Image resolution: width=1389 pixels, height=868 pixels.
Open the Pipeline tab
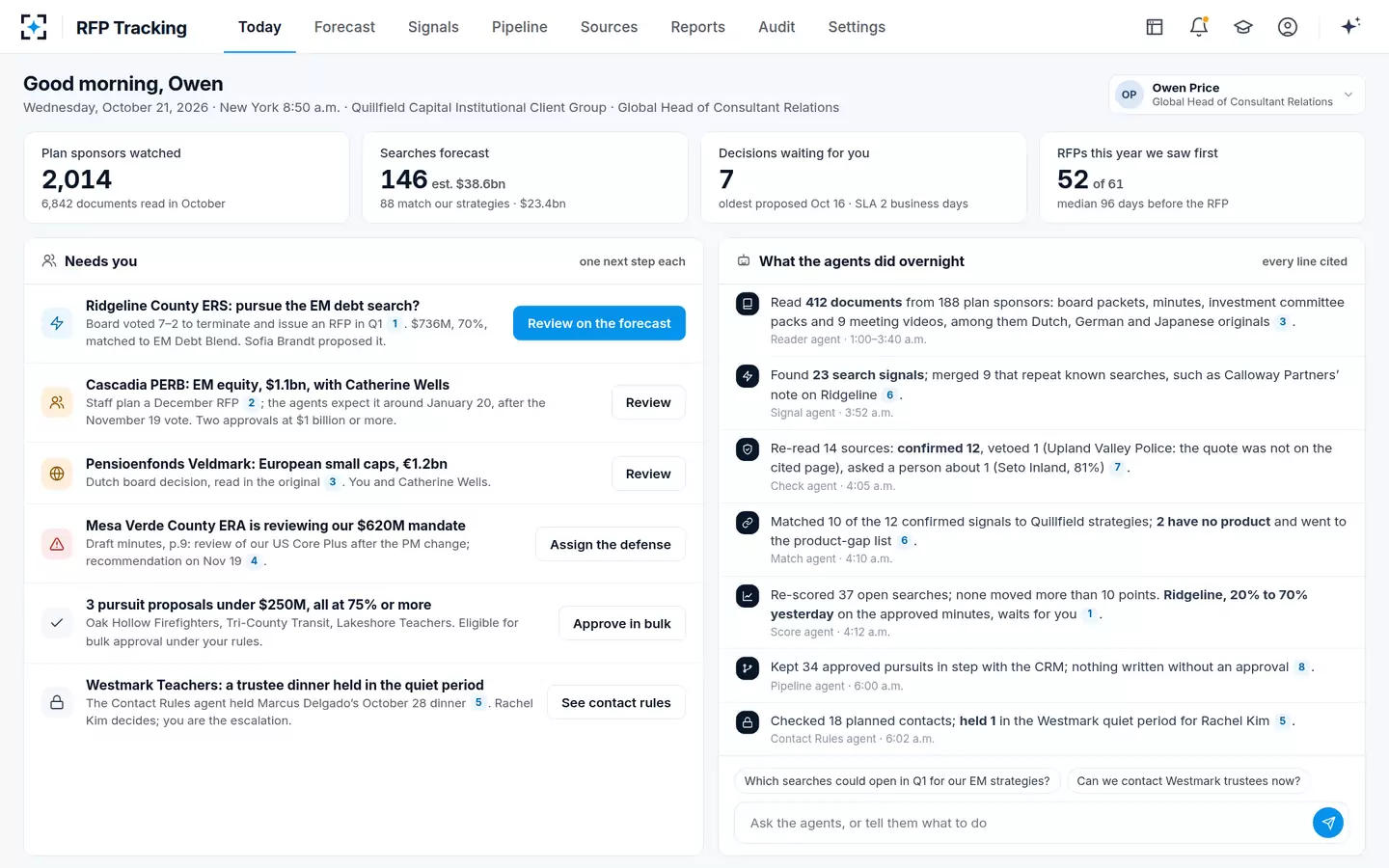520,27
